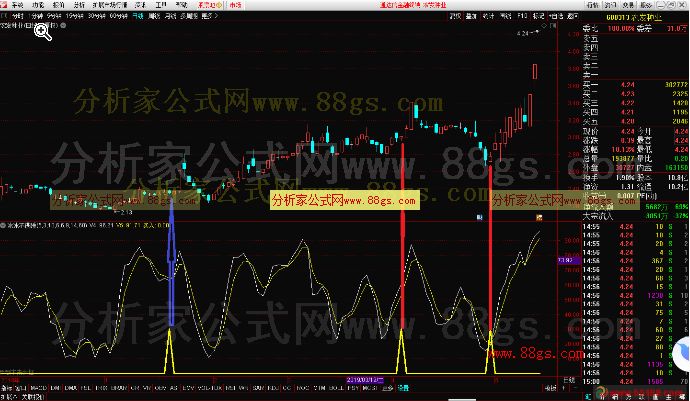The width and height of the screenshot is (690, 401).
Task: Select the TRIX indicator tab
Action: (x=102, y=388)
